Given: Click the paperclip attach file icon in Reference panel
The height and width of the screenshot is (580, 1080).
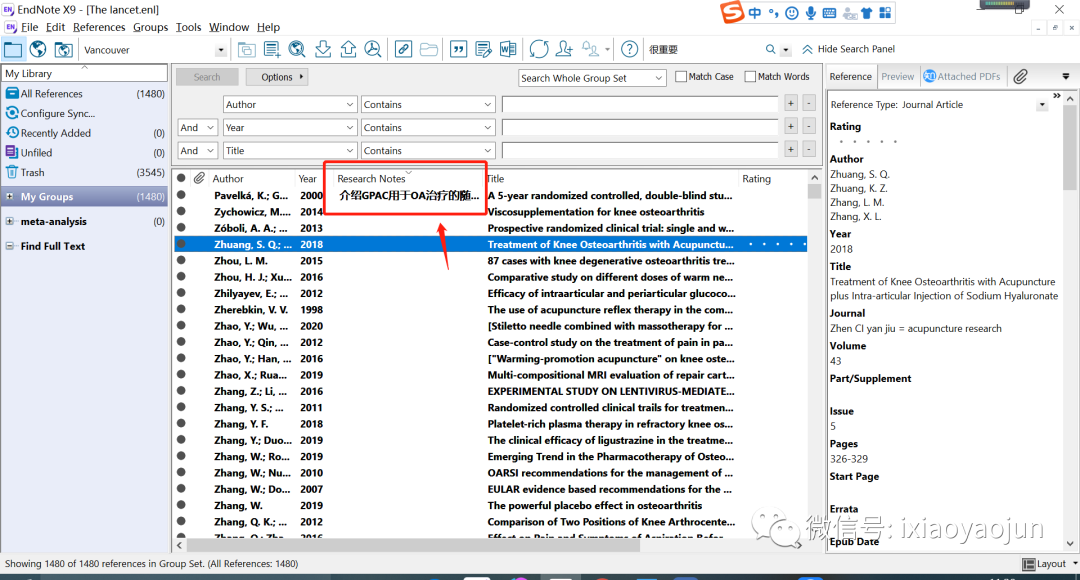Looking at the screenshot, I should coord(1021,76).
